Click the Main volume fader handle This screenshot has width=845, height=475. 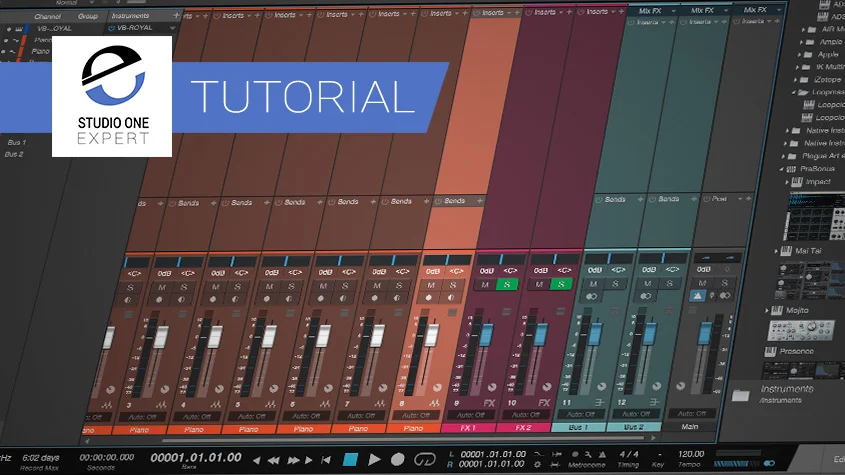(705, 333)
